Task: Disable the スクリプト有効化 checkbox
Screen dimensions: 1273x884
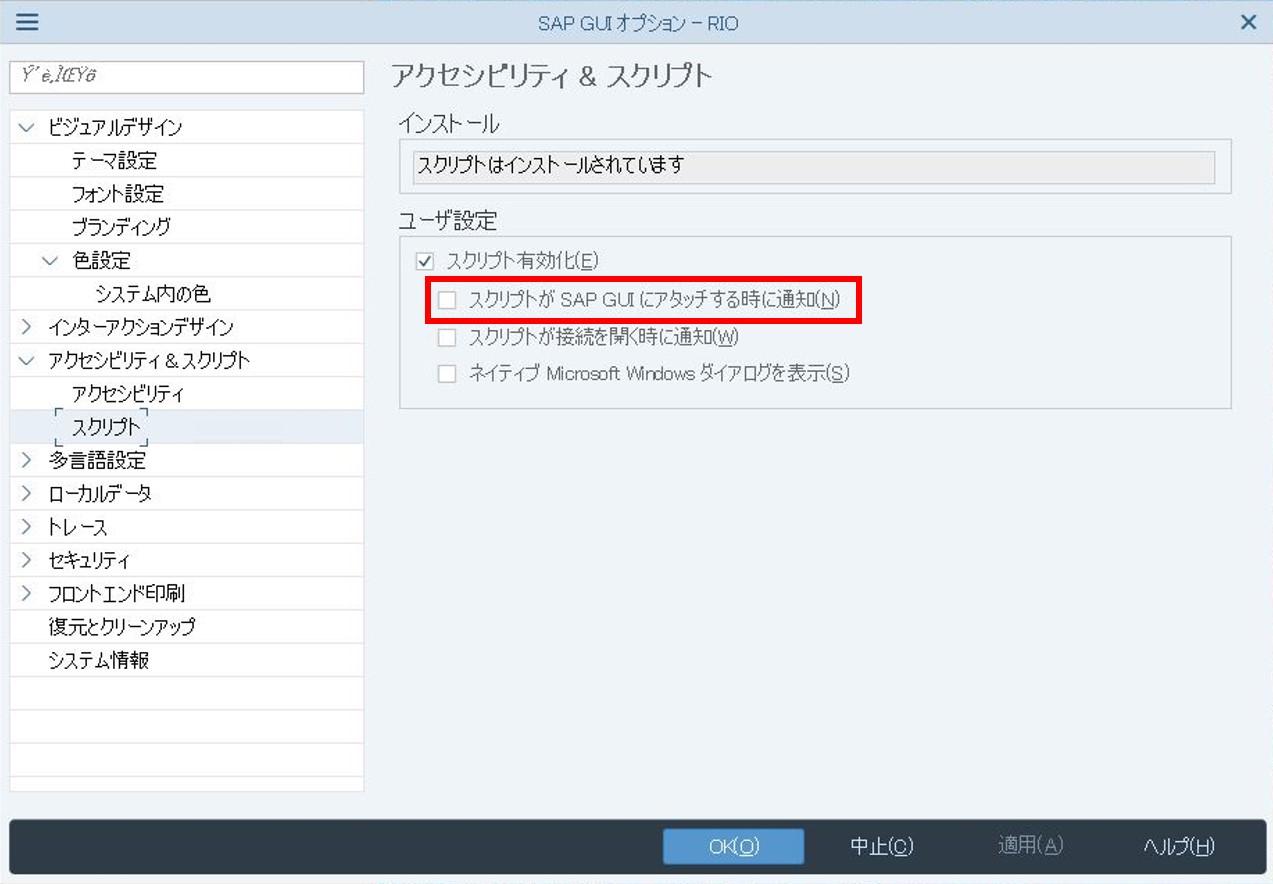Action: click(426, 262)
